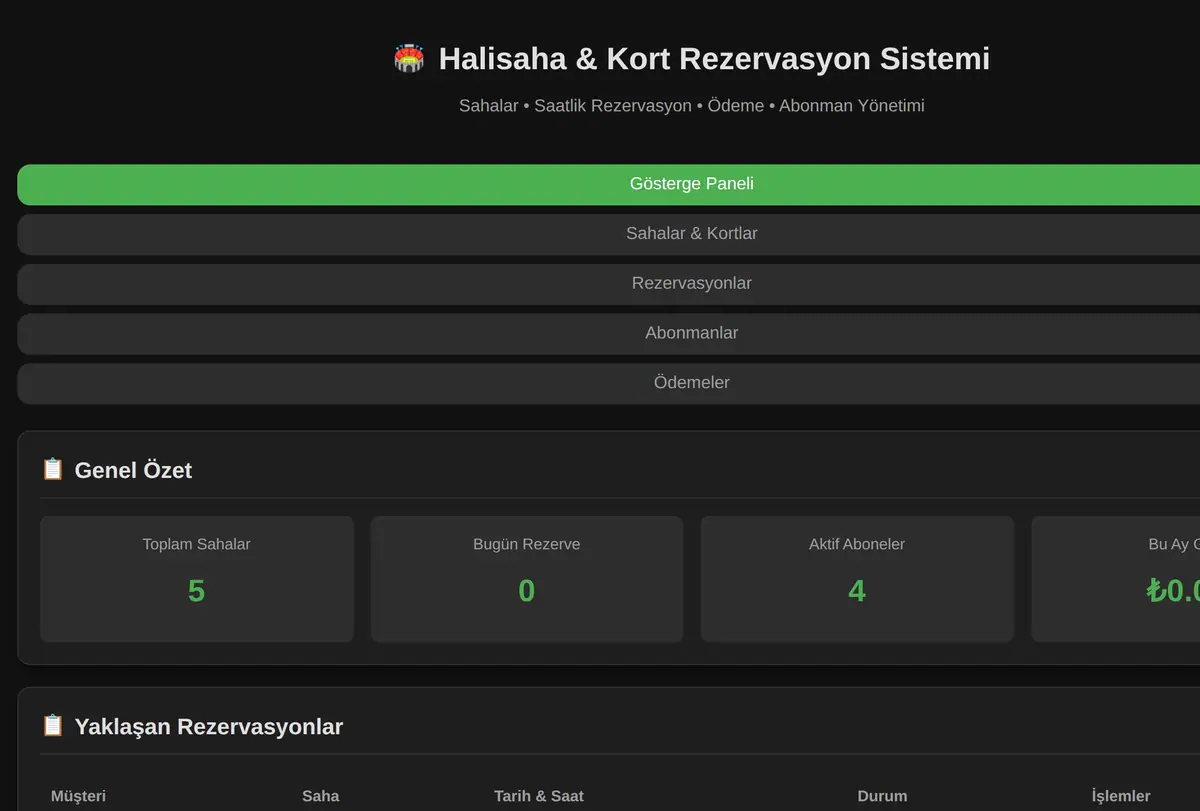The width and height of the screenshot is (1200, 811).
Task: Open the Gösterge Paneli tab
Action: 608,184
